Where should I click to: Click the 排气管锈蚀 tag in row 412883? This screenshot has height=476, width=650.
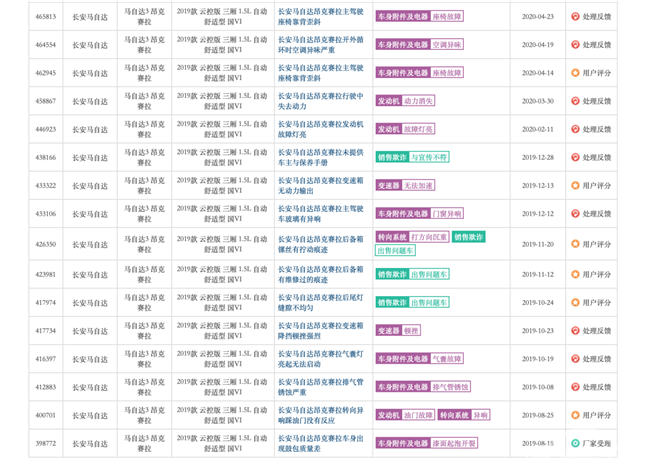click(x=450, y=387)
